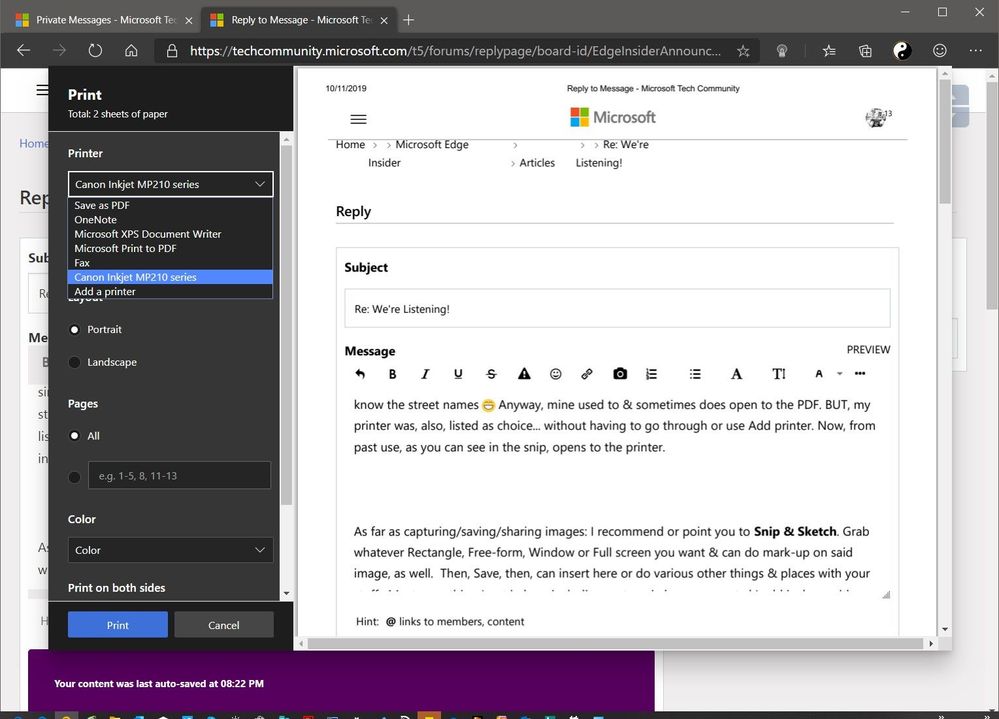Send feedback with smiley icon
This screenshot has height=719, width=999.
click(x=940, y=50)
